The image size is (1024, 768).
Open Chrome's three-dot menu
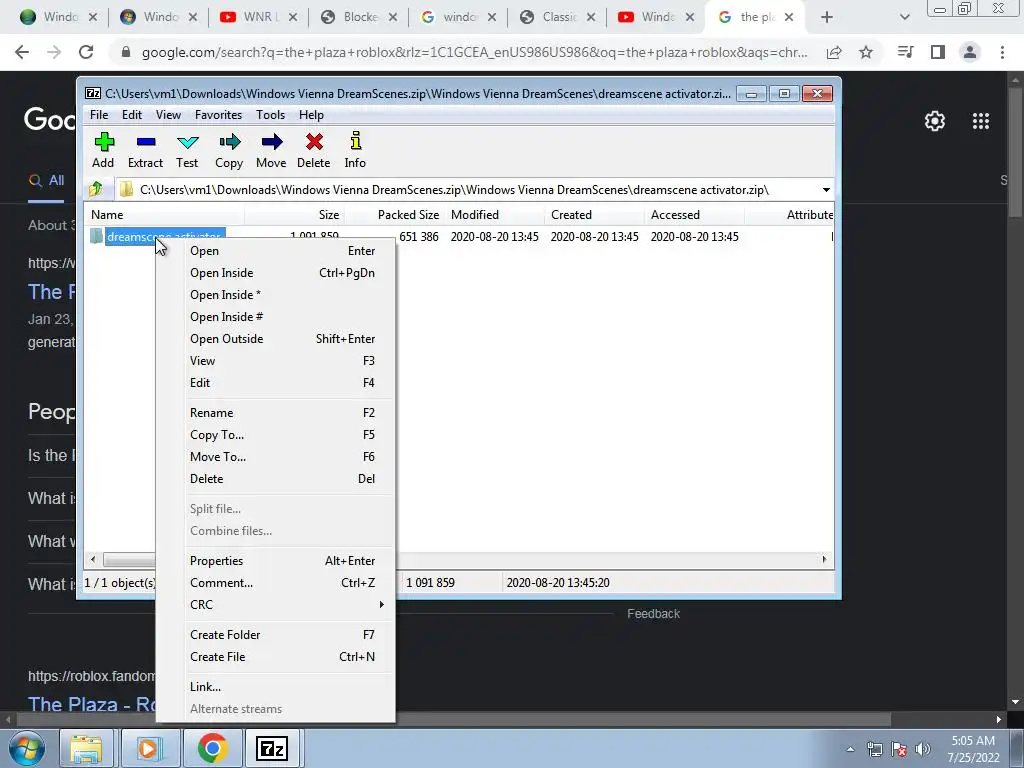[x=1002, y=52]
